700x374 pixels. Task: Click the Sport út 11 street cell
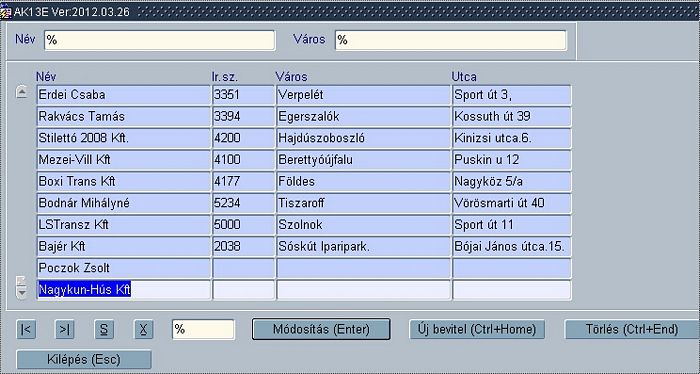[x=512, y=225]
